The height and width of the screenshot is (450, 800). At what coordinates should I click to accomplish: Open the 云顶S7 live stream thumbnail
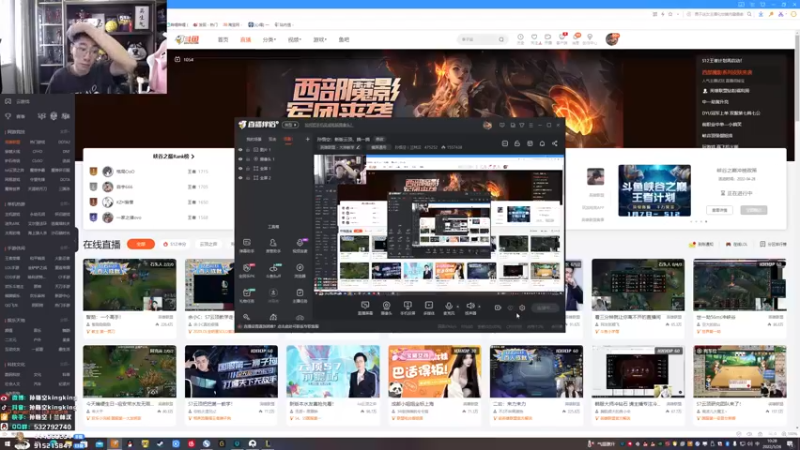[x=333, y=371]
